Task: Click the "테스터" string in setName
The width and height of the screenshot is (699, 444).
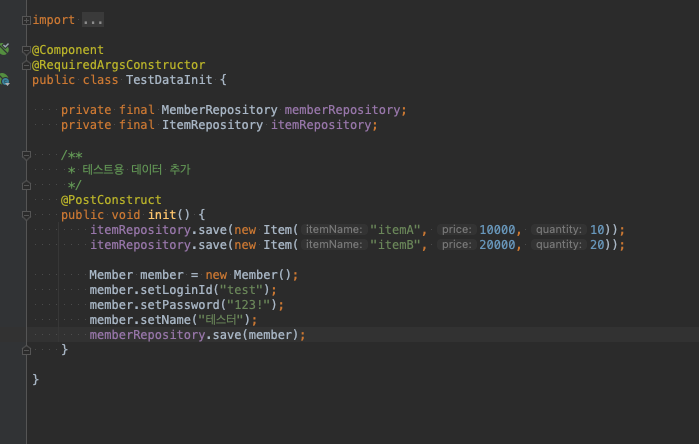Action: [x=221, y=320]
